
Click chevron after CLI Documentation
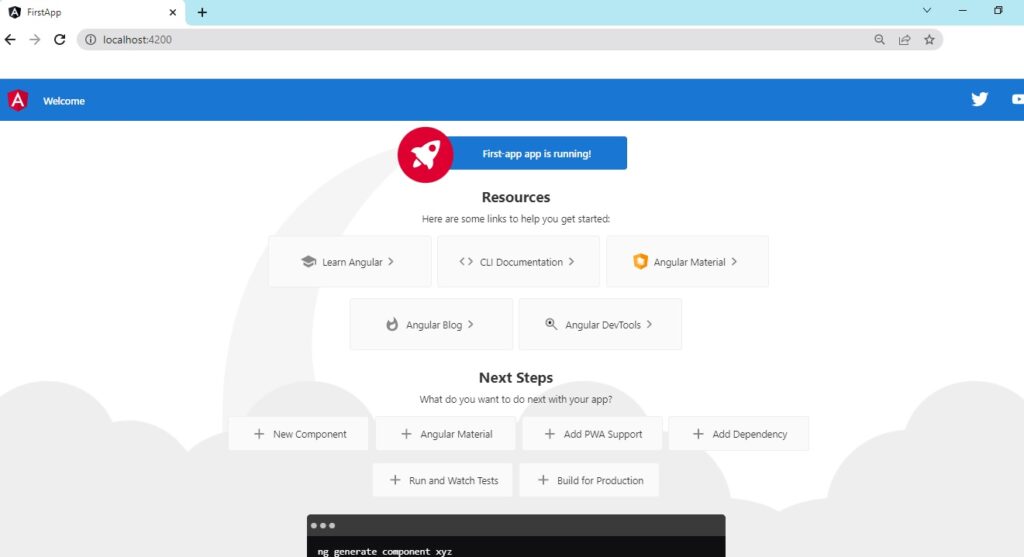tap(571, 261)
